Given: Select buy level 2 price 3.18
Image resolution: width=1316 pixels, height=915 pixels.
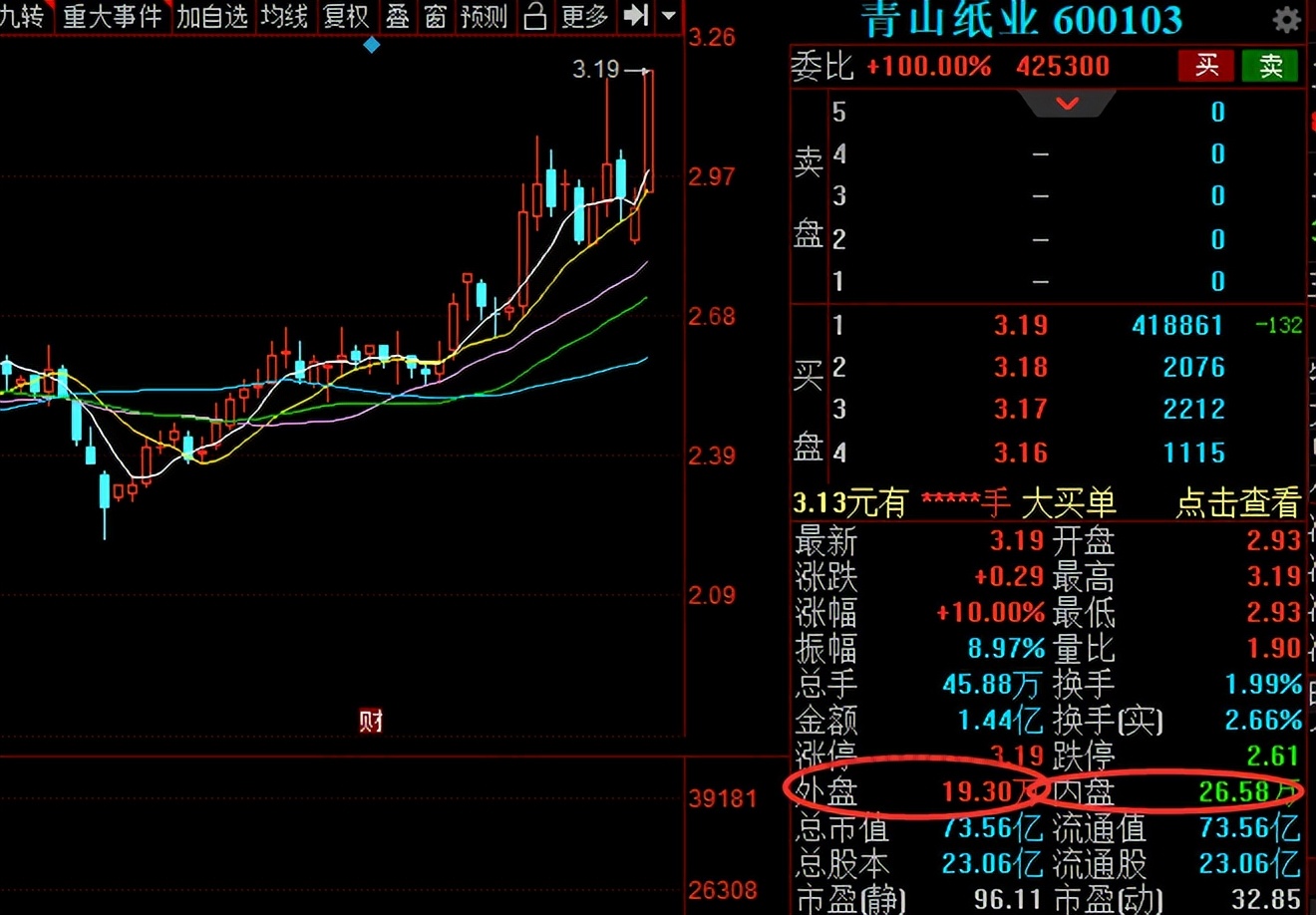Looking at the screenshot, I should pos(1021,367).
